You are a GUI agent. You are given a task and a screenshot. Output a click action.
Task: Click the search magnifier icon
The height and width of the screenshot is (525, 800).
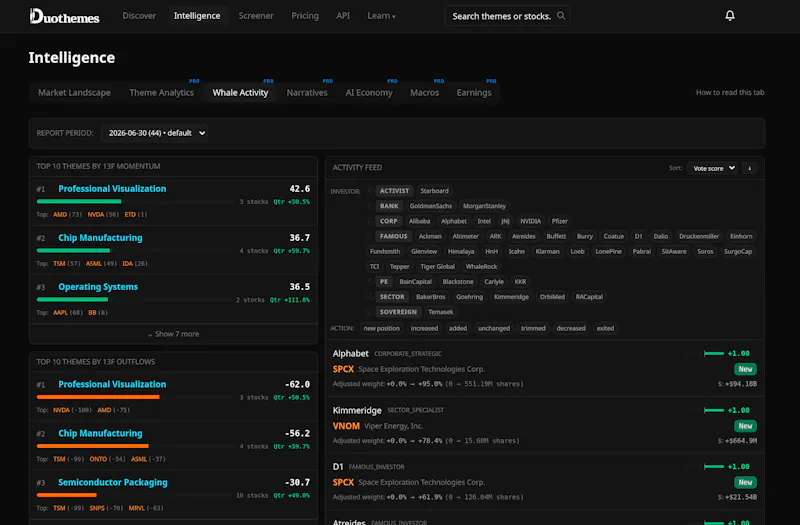[561, 16]
